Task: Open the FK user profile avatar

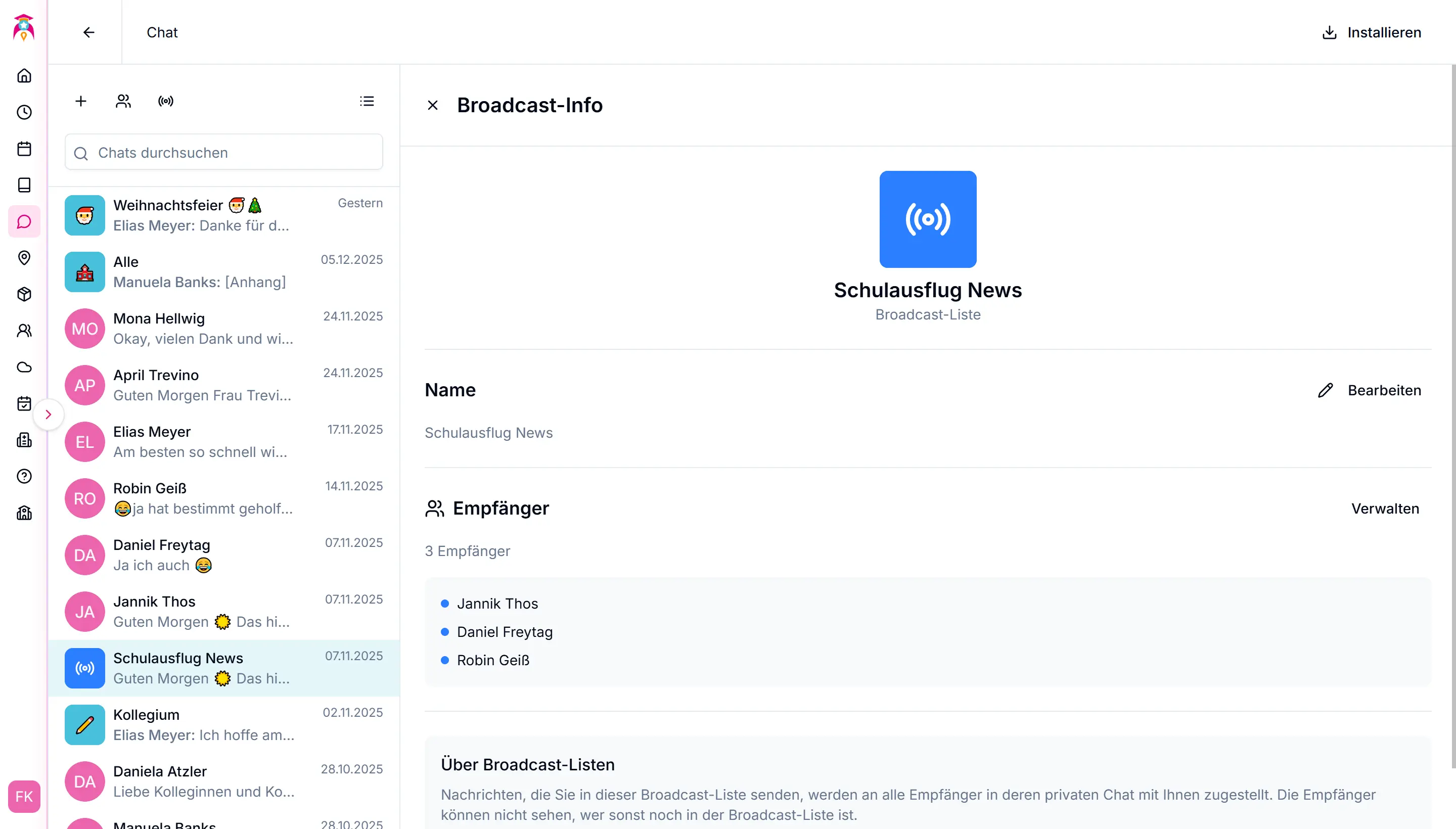Action: [24, 797]
